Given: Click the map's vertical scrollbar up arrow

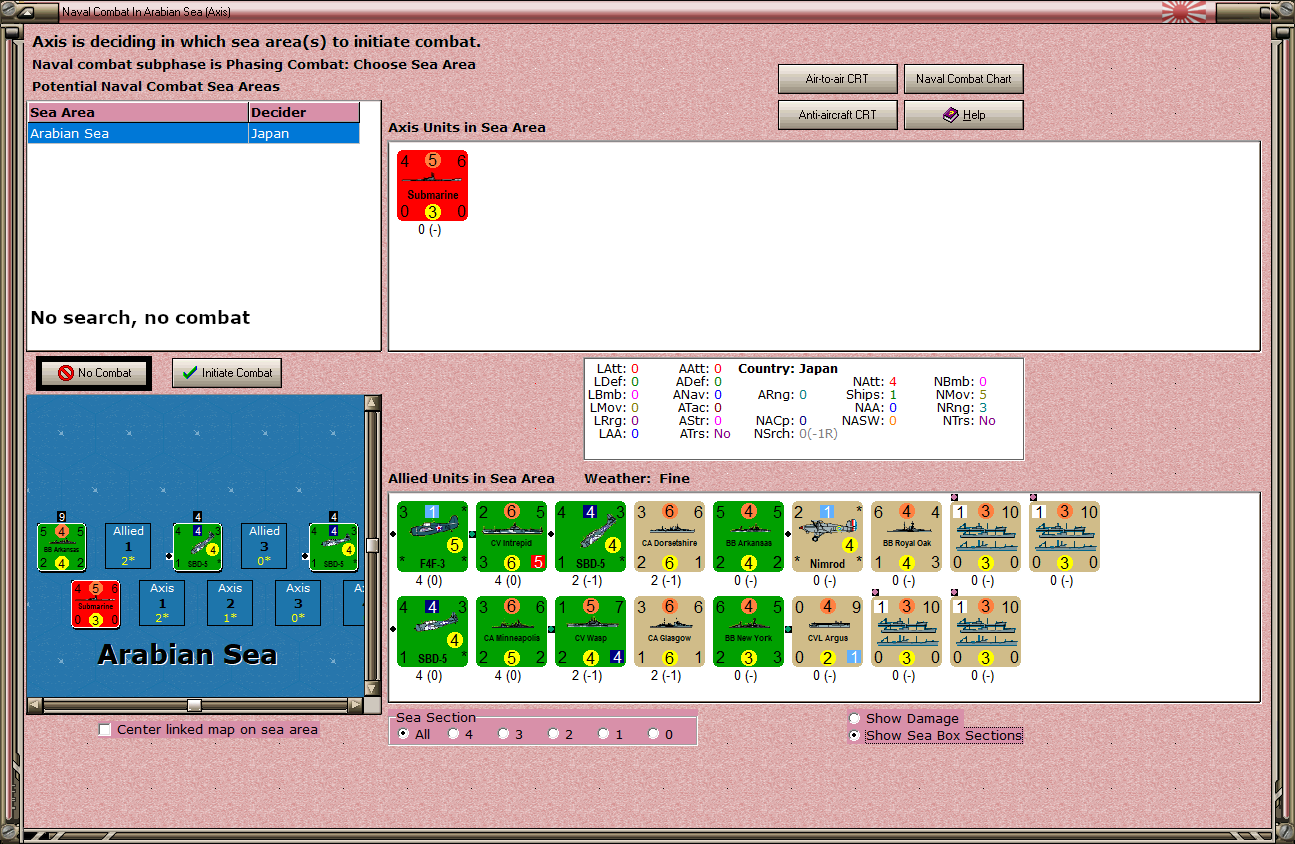Looking at the screenshot, I should [372, 404].
